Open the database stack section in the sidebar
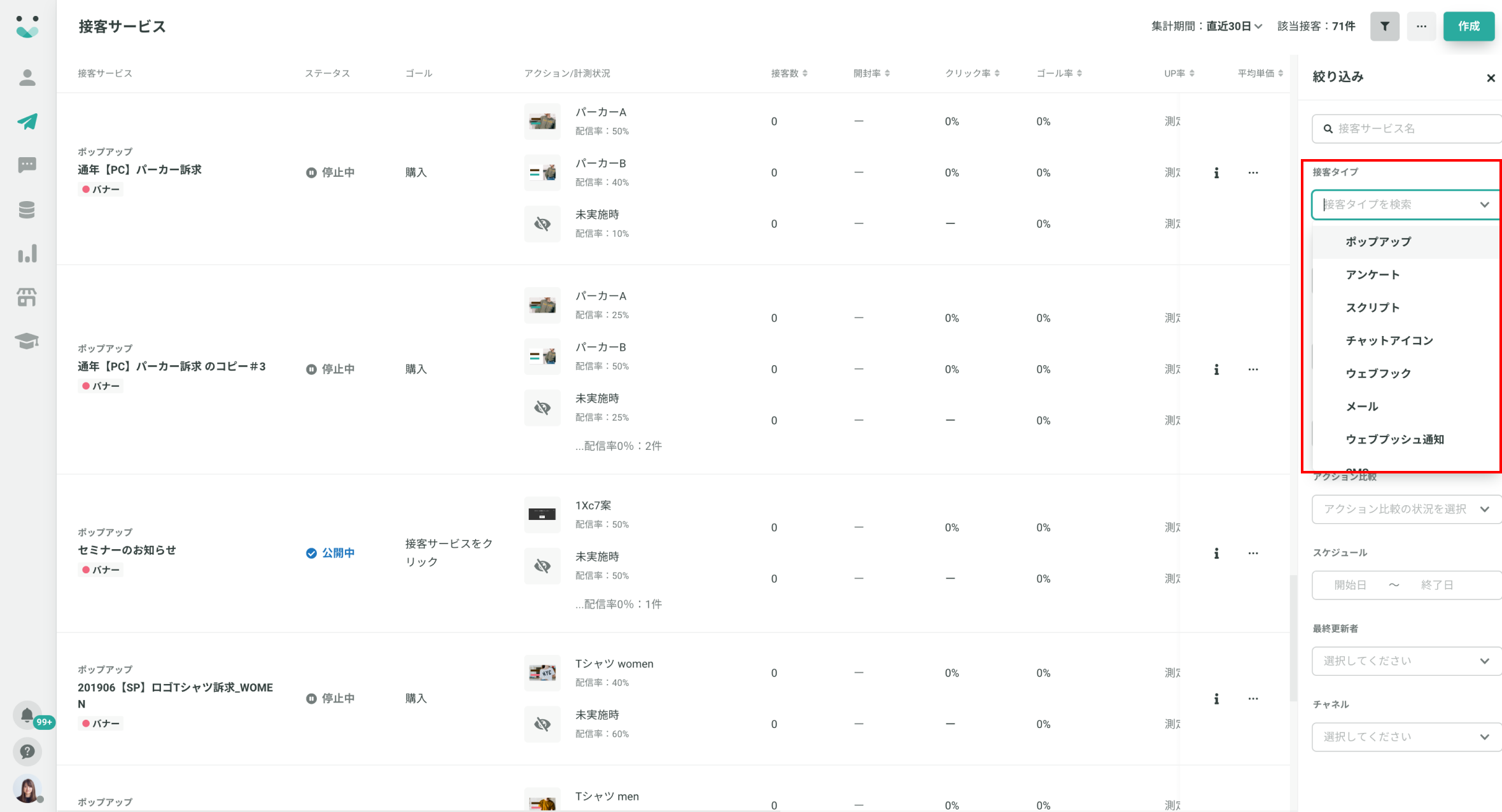Screen dimensions: 1502x812 coord(27,209)
